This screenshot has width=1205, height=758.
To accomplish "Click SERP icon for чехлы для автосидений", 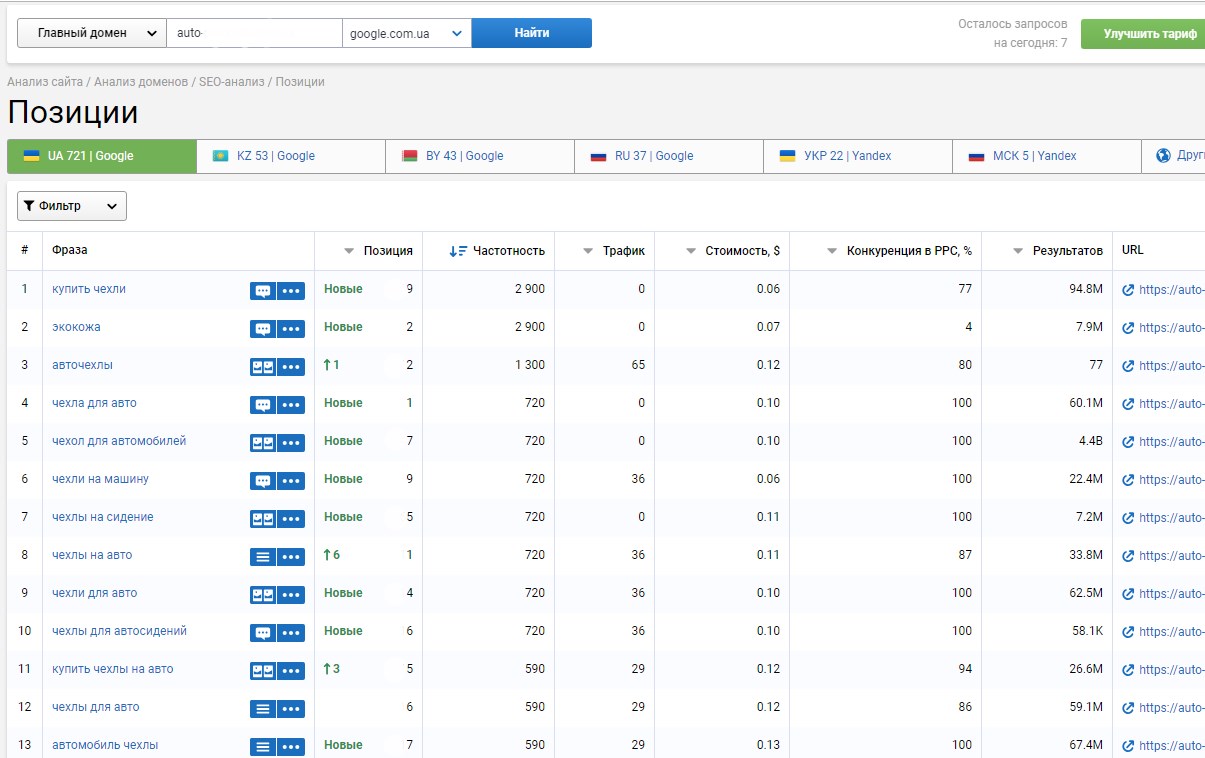I will tap(263, 633).
